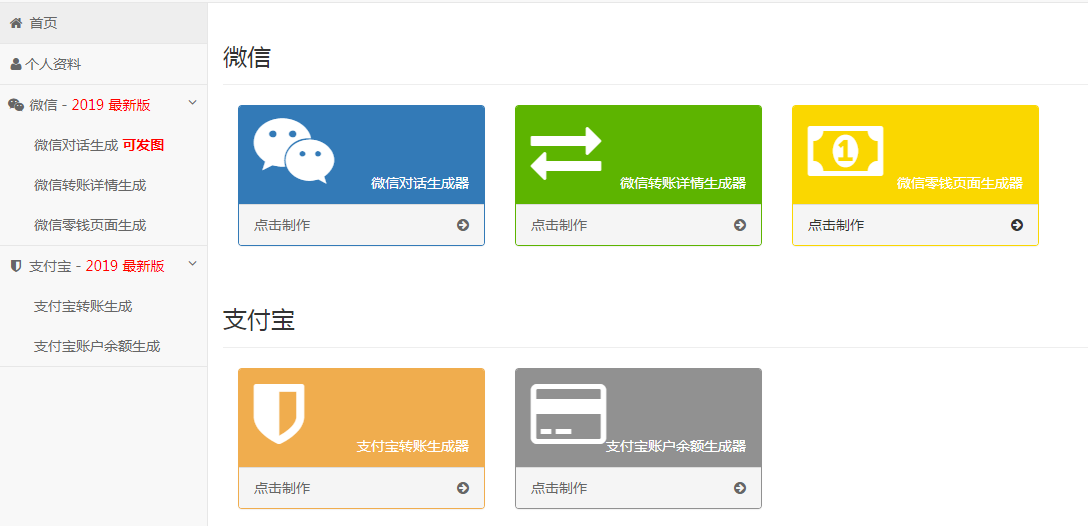Select 支付宝 - 2019 最新版 menu header
This screenshot has width=1088, height=526.
click(103, 266)
